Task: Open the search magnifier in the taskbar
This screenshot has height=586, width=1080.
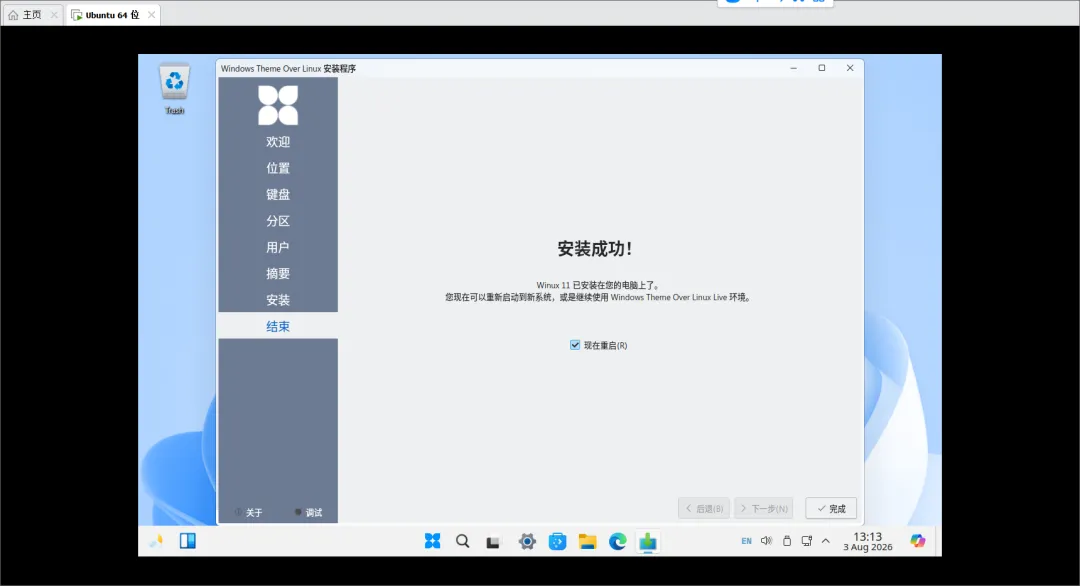Action: point(463,541)
